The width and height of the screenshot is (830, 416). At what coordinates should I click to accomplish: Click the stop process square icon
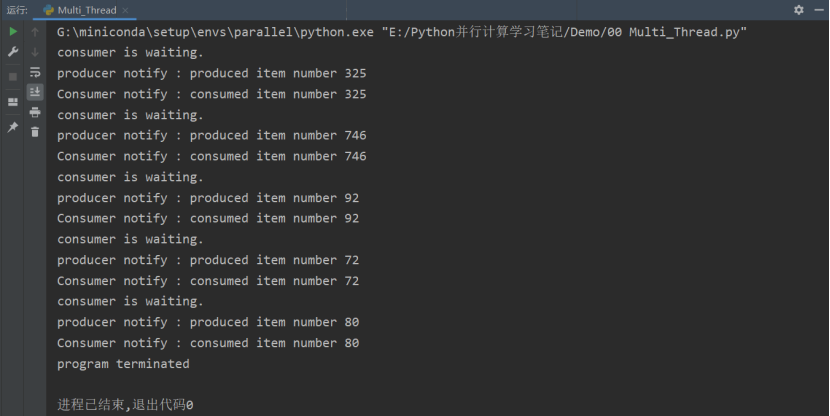pyautogui.click(x=13, y=77)
